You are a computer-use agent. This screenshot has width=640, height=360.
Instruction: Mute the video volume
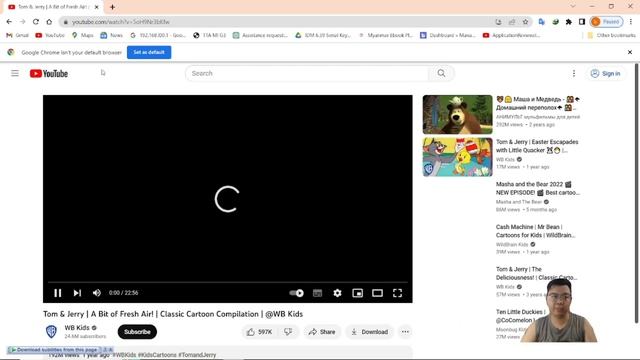[97, 293]
